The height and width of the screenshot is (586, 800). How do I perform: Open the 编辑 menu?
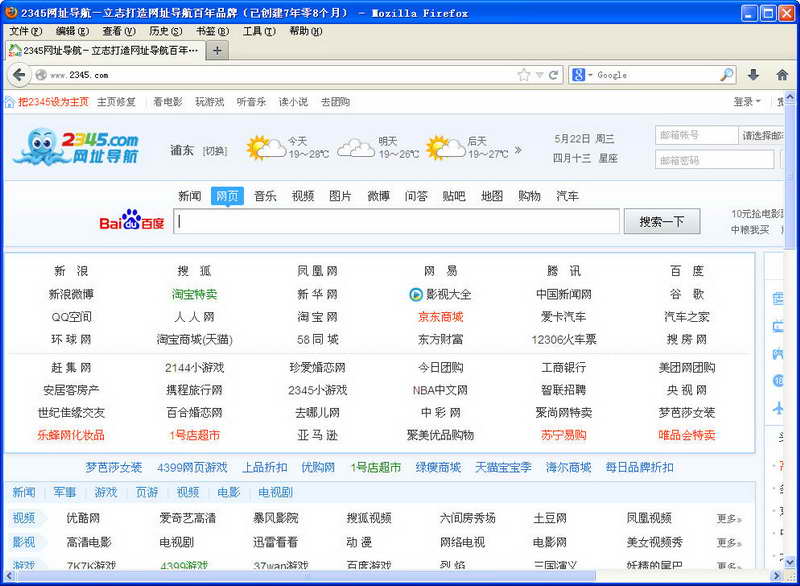(72, 31)
